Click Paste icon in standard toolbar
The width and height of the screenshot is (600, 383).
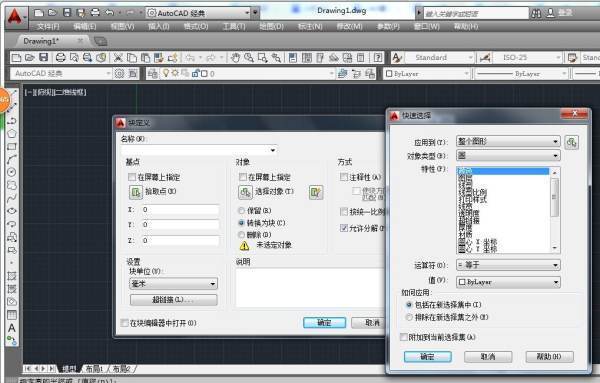[145, 58]
